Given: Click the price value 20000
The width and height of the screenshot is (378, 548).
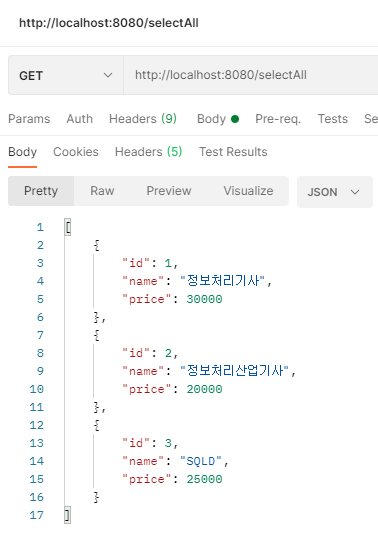Looking at the screenshot, I should (204, 389).
